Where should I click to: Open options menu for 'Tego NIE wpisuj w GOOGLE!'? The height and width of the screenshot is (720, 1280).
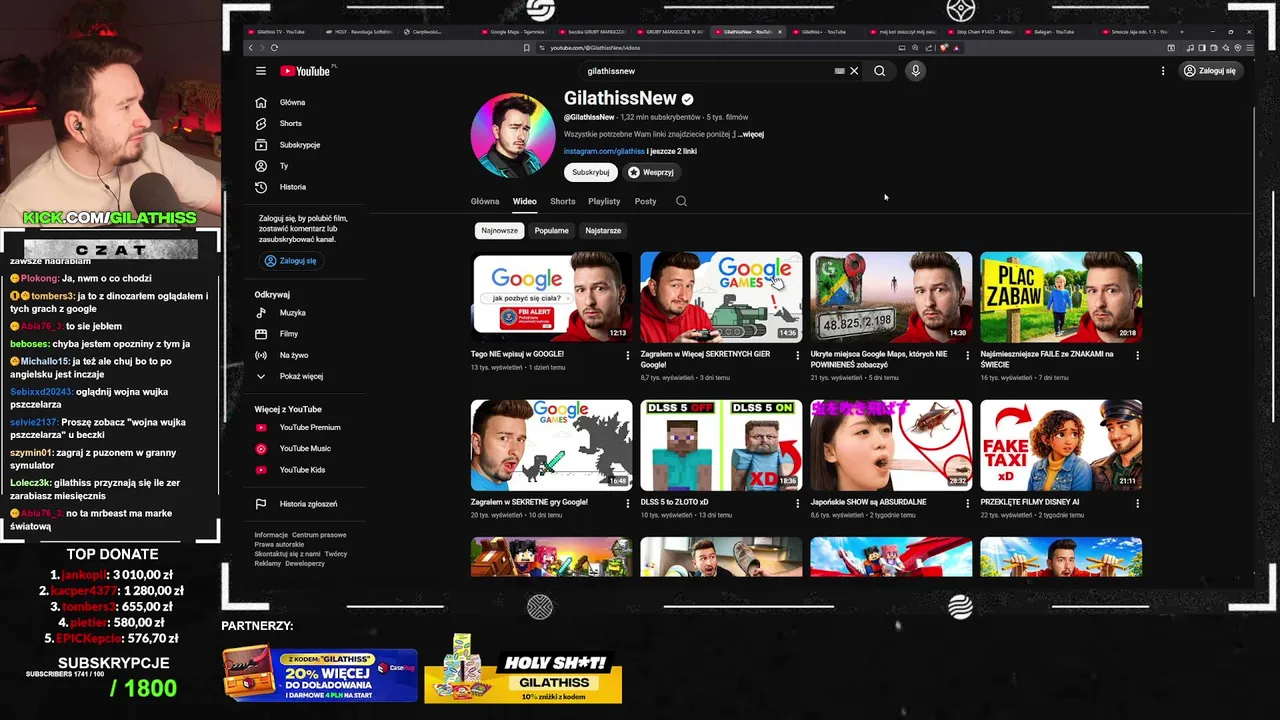pyautogui.click(x=628, y=355)
